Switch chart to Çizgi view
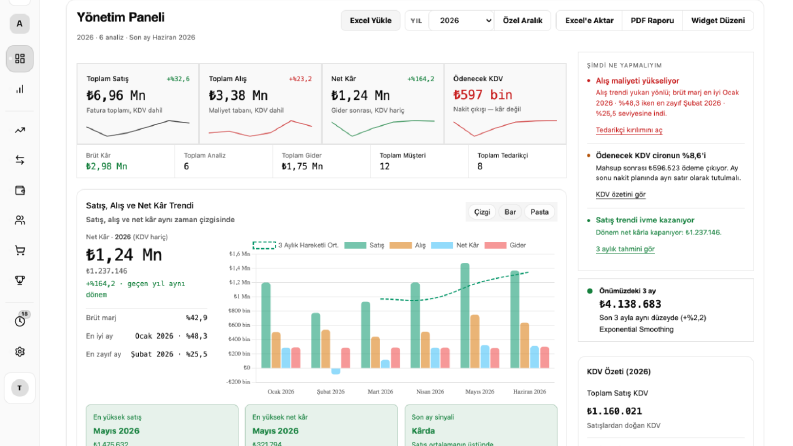 482,212
